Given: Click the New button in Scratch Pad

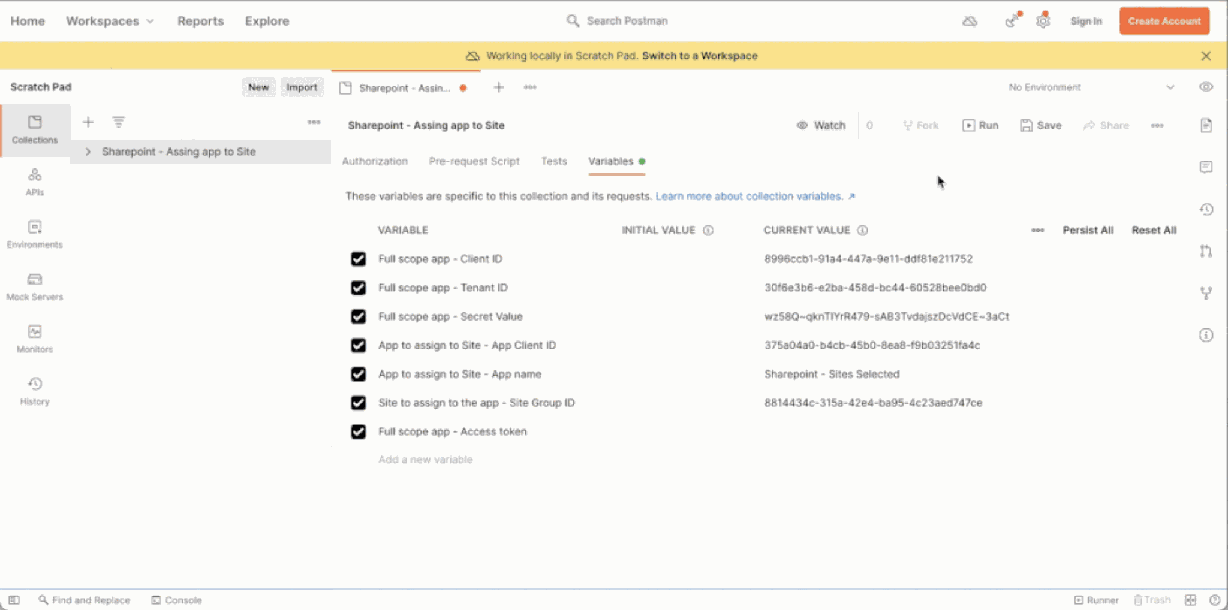Looking at the screenshot, I should 259,87.
